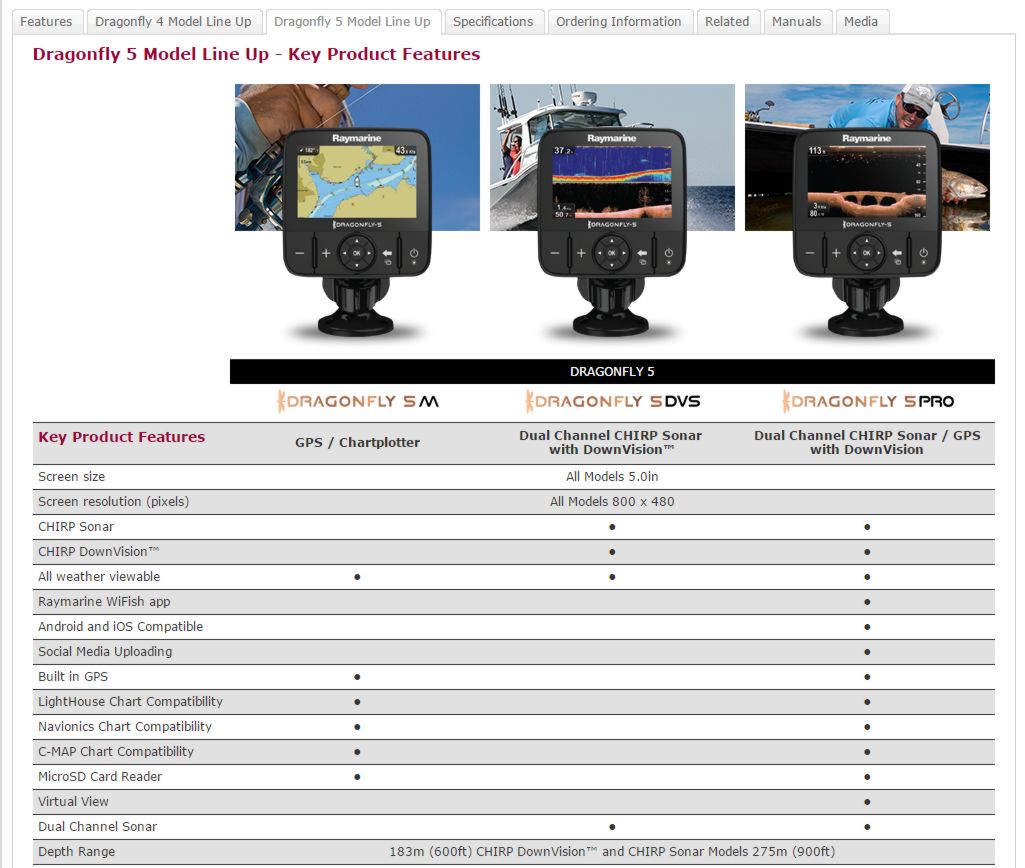Viewport: 1025px width, 868px height.
Task: Click the 5M dot in Built in GPS row
Action: (357, 677)
